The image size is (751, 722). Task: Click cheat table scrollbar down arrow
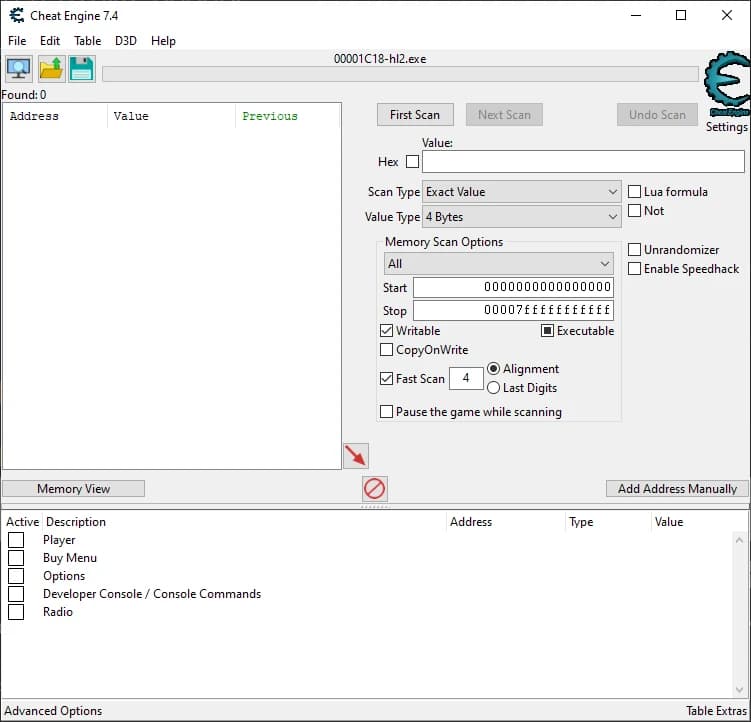coord(740,690)
